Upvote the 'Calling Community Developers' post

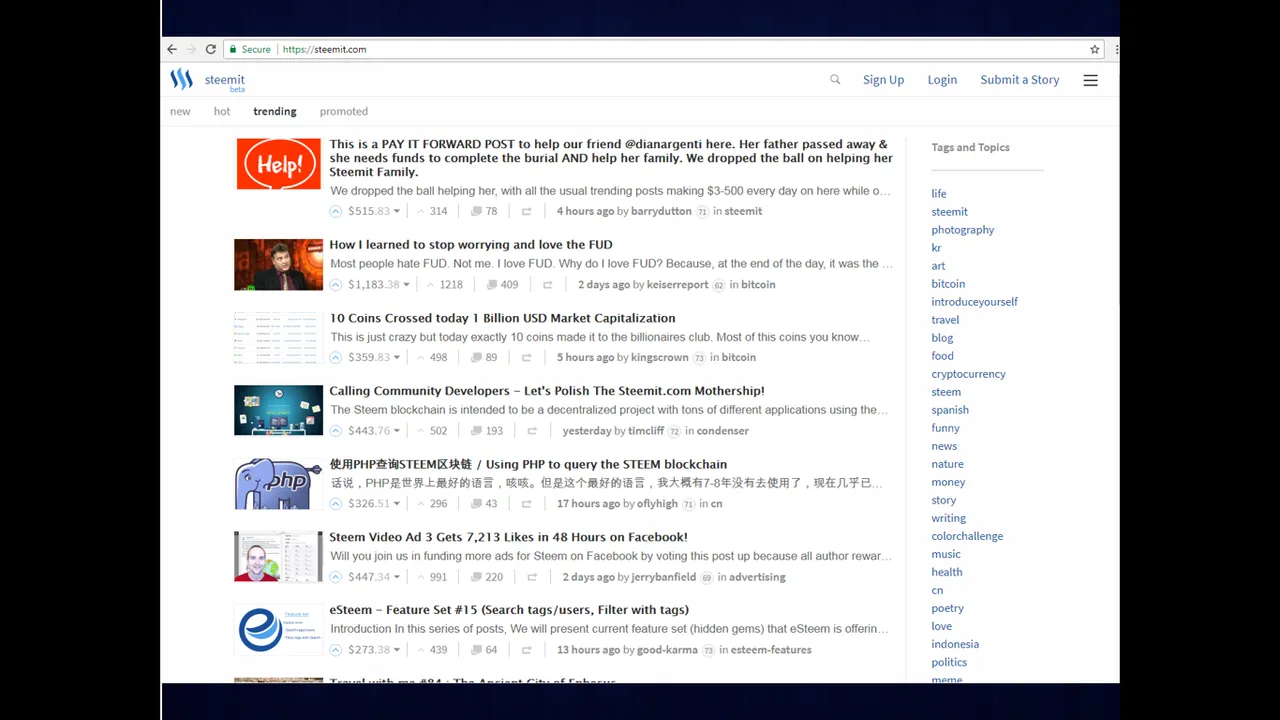[x=336, y=430]
